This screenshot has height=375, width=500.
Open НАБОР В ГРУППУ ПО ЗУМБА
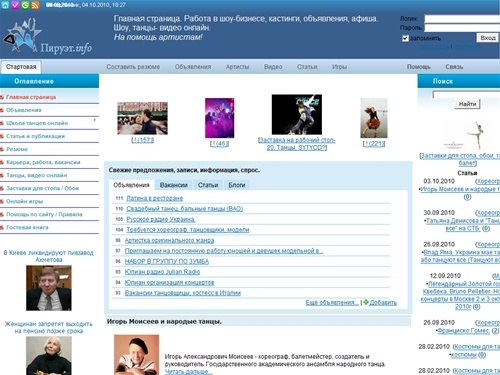click(x=167, y=262)
